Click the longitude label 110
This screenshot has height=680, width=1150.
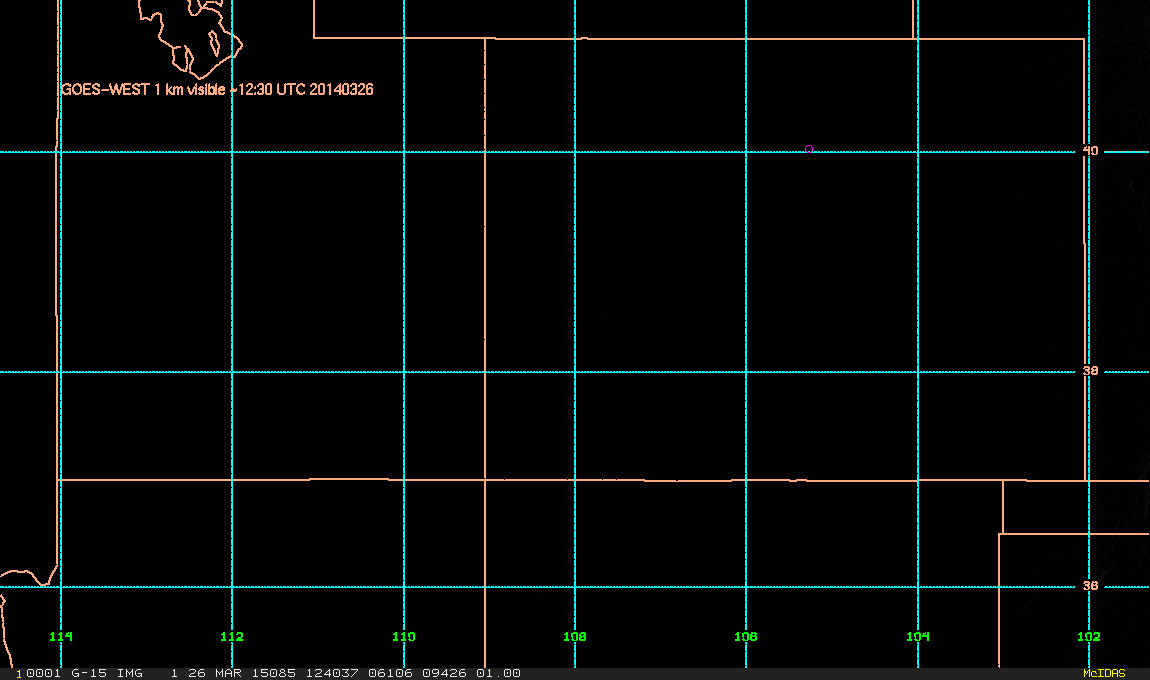(403, 637)
